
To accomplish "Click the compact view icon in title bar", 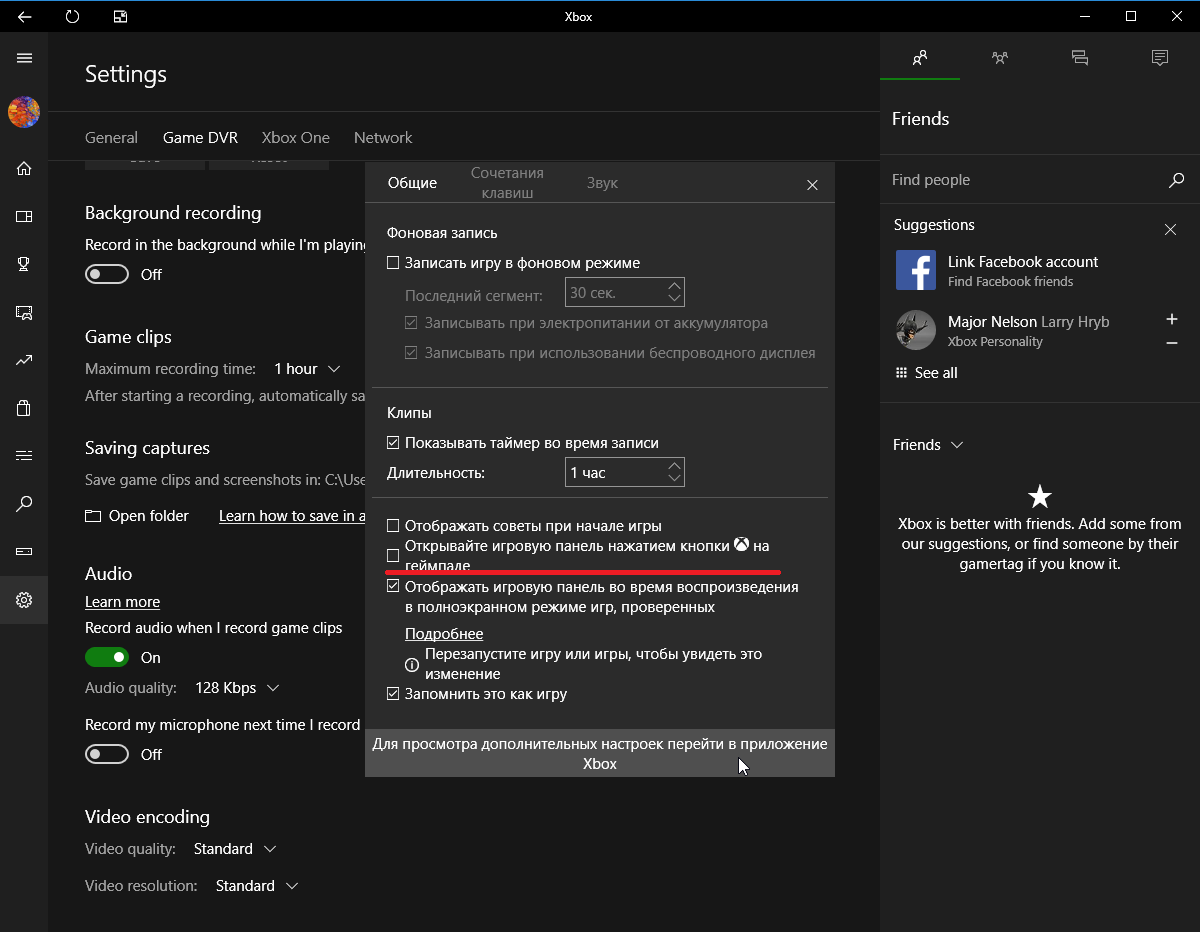I will [120, 16].
